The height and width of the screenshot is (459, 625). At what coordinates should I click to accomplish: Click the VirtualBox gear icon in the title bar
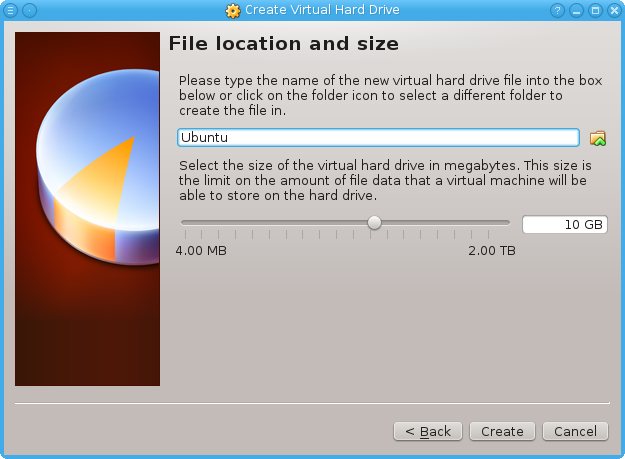tap(233, 11)
